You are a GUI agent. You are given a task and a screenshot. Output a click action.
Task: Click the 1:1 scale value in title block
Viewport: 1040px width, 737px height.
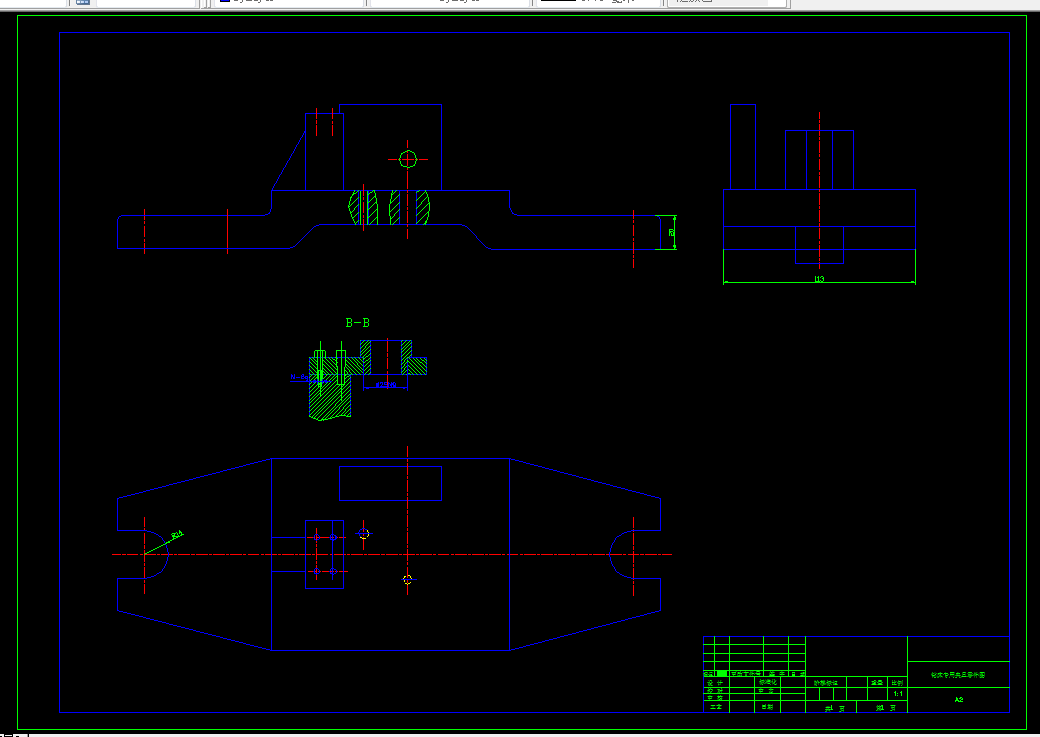tap(897, 694)
